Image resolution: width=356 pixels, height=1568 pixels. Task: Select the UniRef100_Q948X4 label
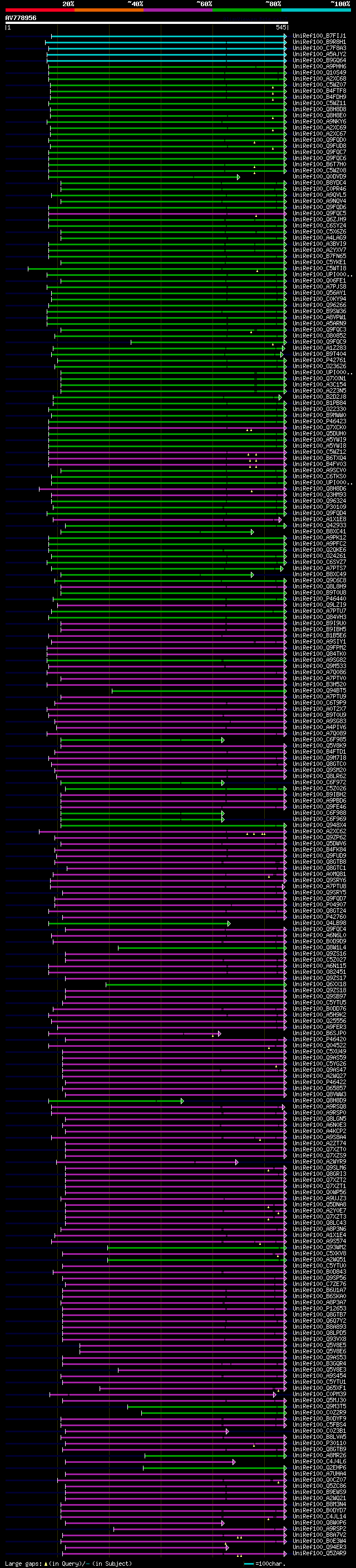point(319,825)
